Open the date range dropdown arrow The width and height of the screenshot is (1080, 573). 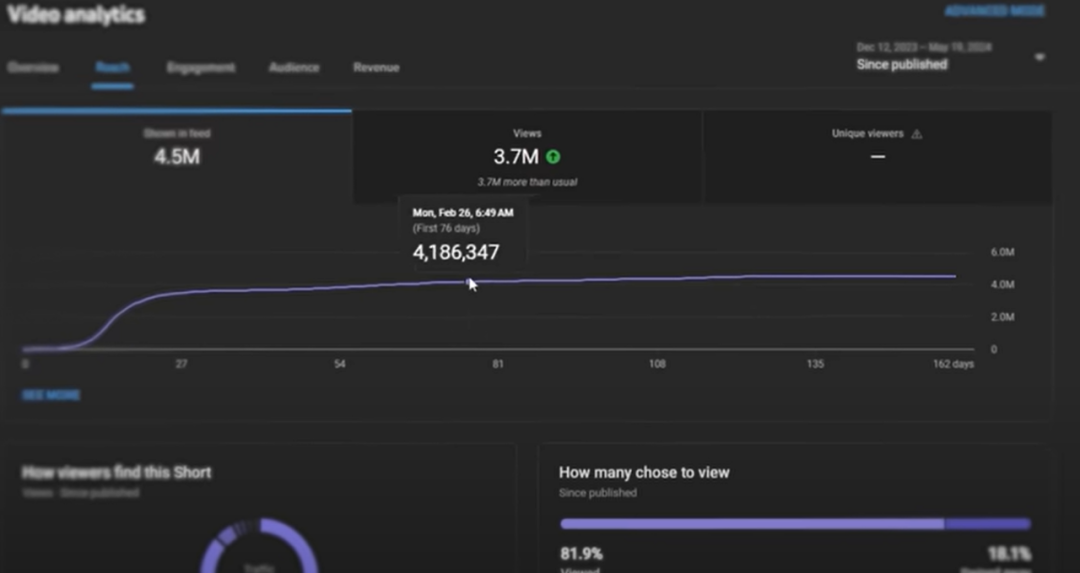click(1039, 58)
